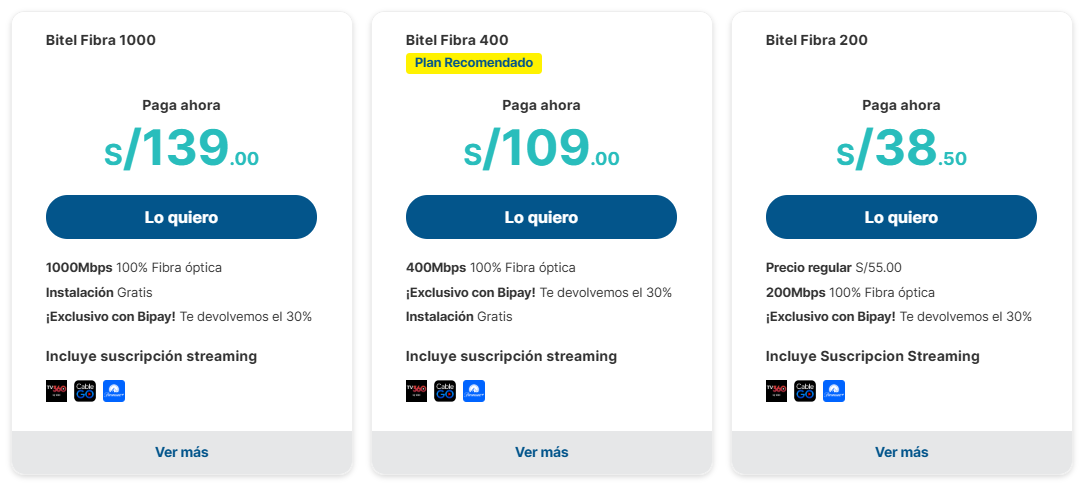Click the Bitel Fibra 1000 title
This screenshot has width=1091, height=494.
point(101,41)
